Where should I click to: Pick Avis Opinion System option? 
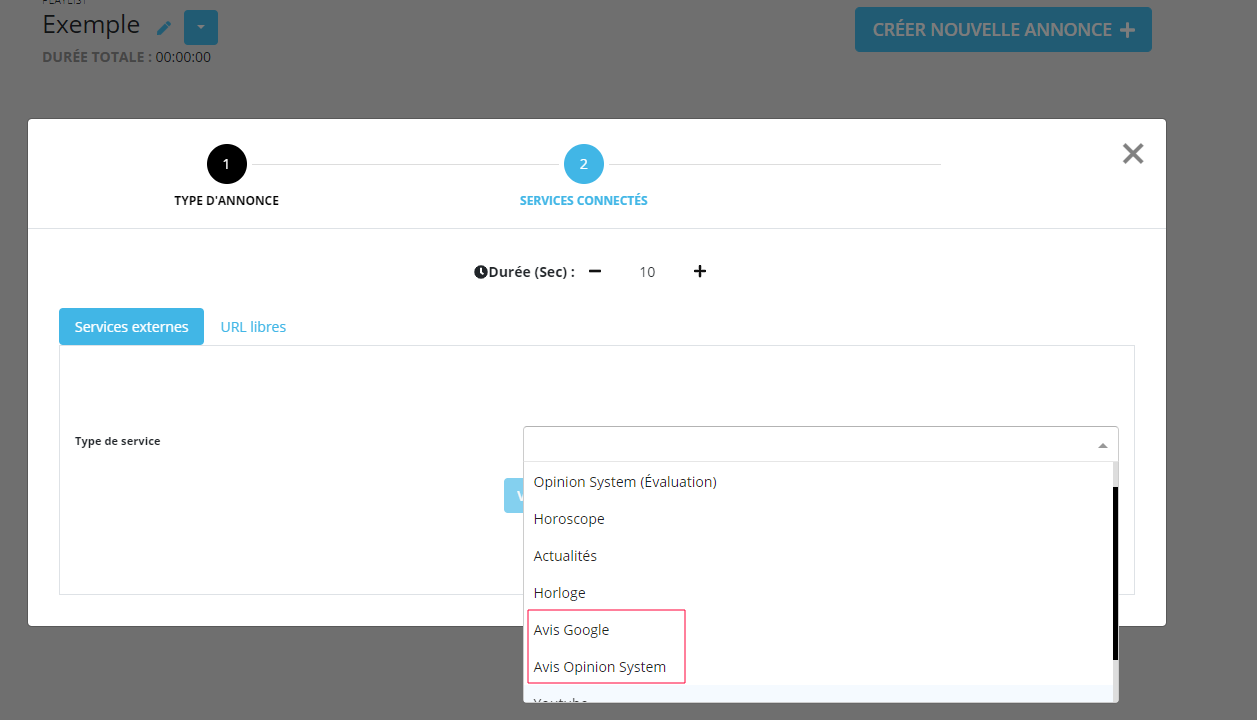coord(817,667)
